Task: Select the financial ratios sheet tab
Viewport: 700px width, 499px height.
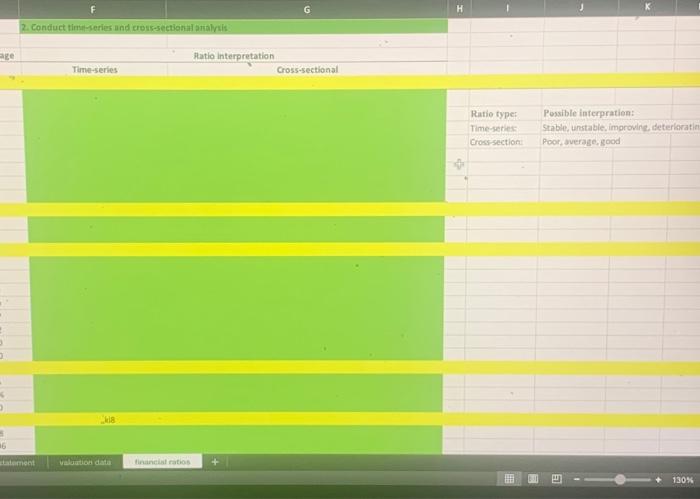Action: (162, 462)
